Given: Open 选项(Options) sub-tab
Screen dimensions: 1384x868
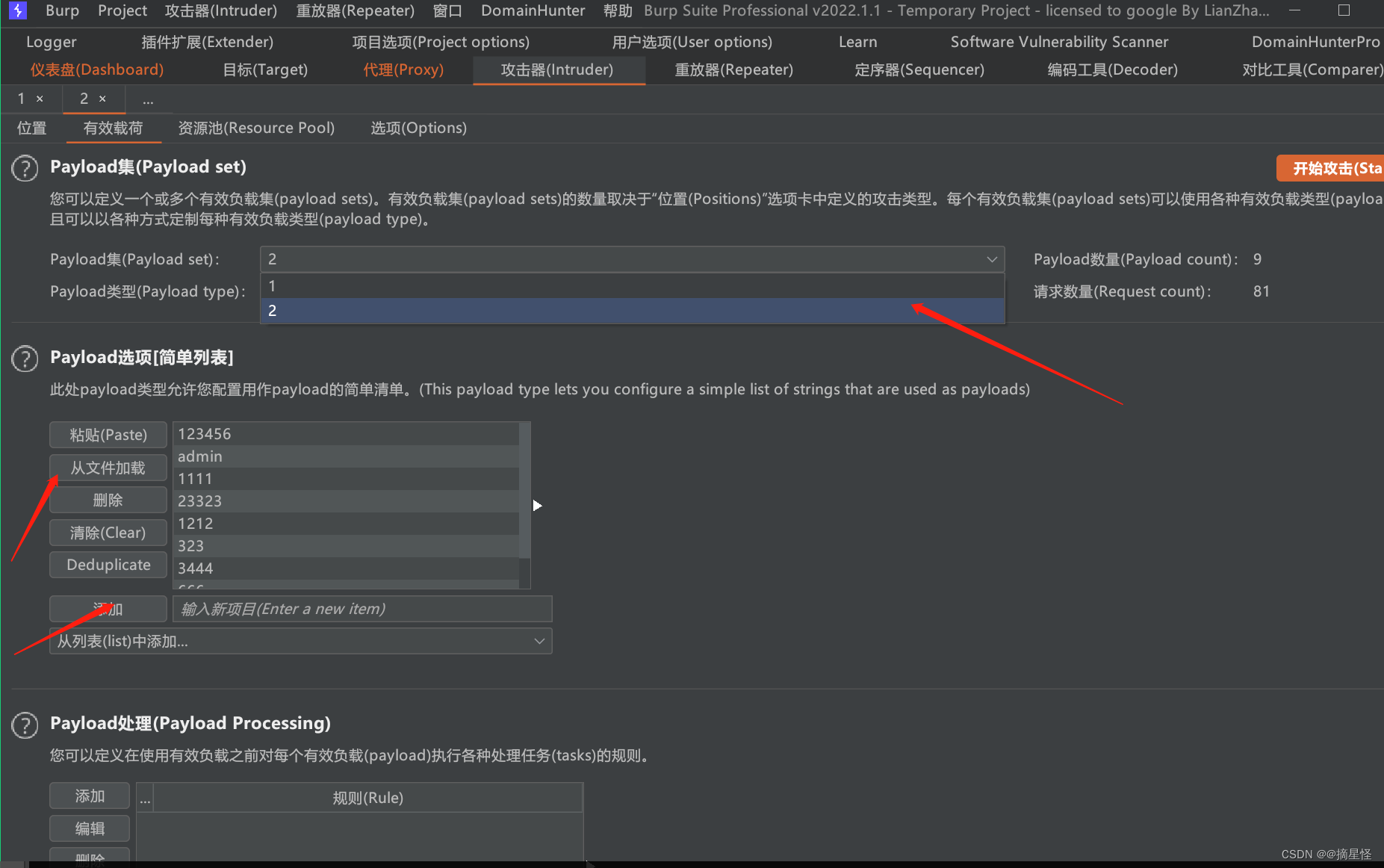Looking at the screenshot, I should pyautogui.click(x=418, y=128).
